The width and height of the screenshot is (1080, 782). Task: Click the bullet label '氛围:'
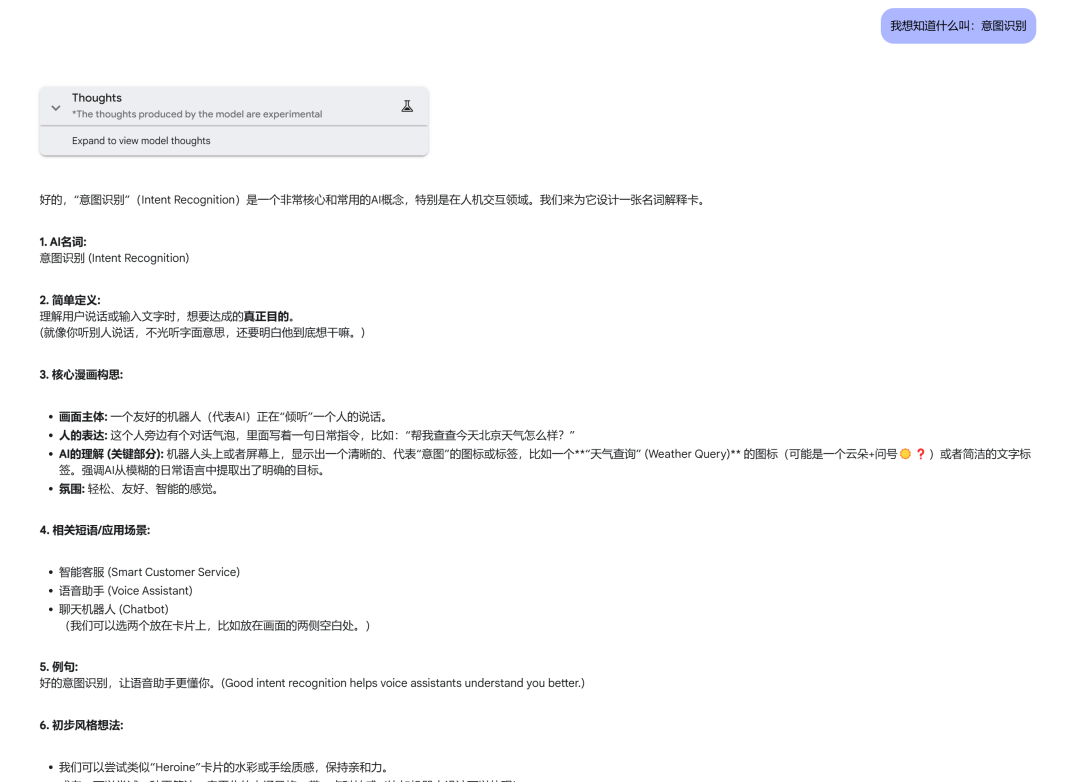tap(72, 489)
